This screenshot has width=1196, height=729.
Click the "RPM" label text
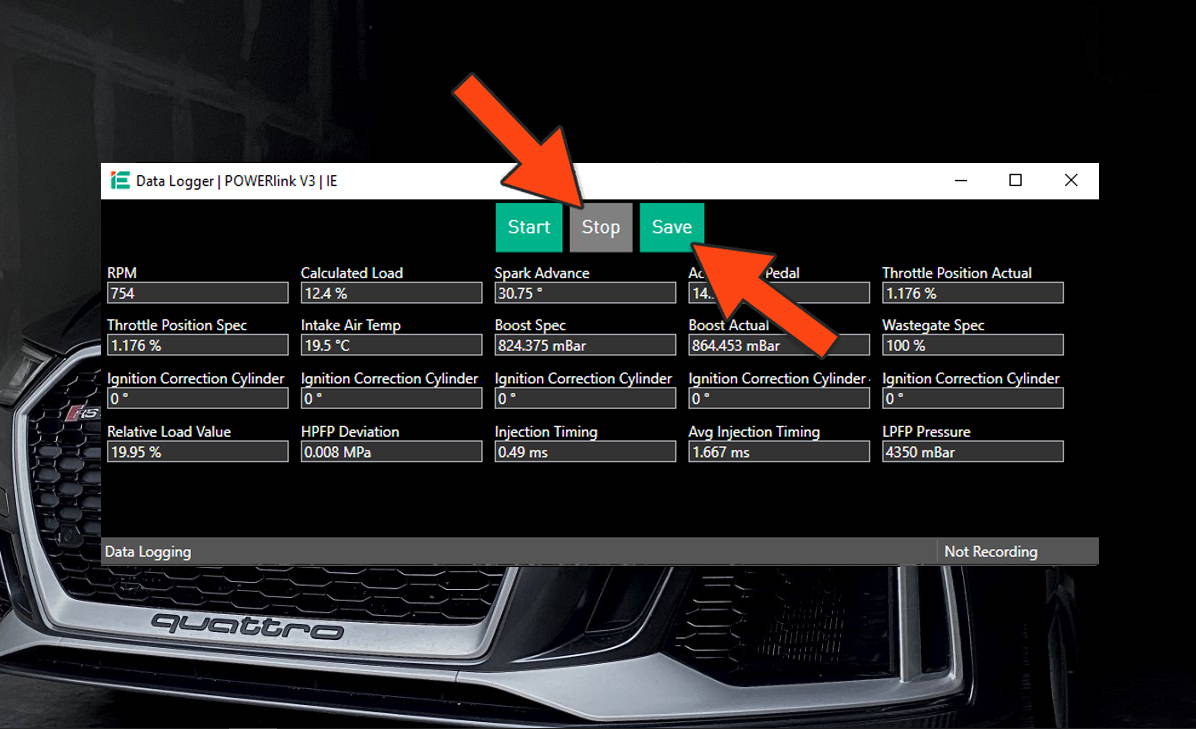(x=122, y=273)
